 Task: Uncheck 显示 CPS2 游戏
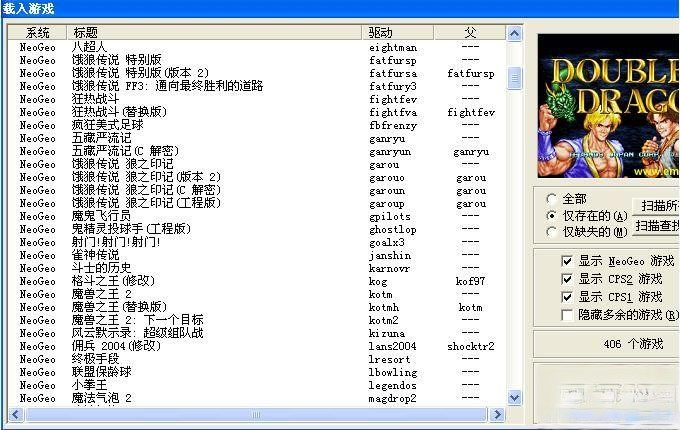coord(567,279)
